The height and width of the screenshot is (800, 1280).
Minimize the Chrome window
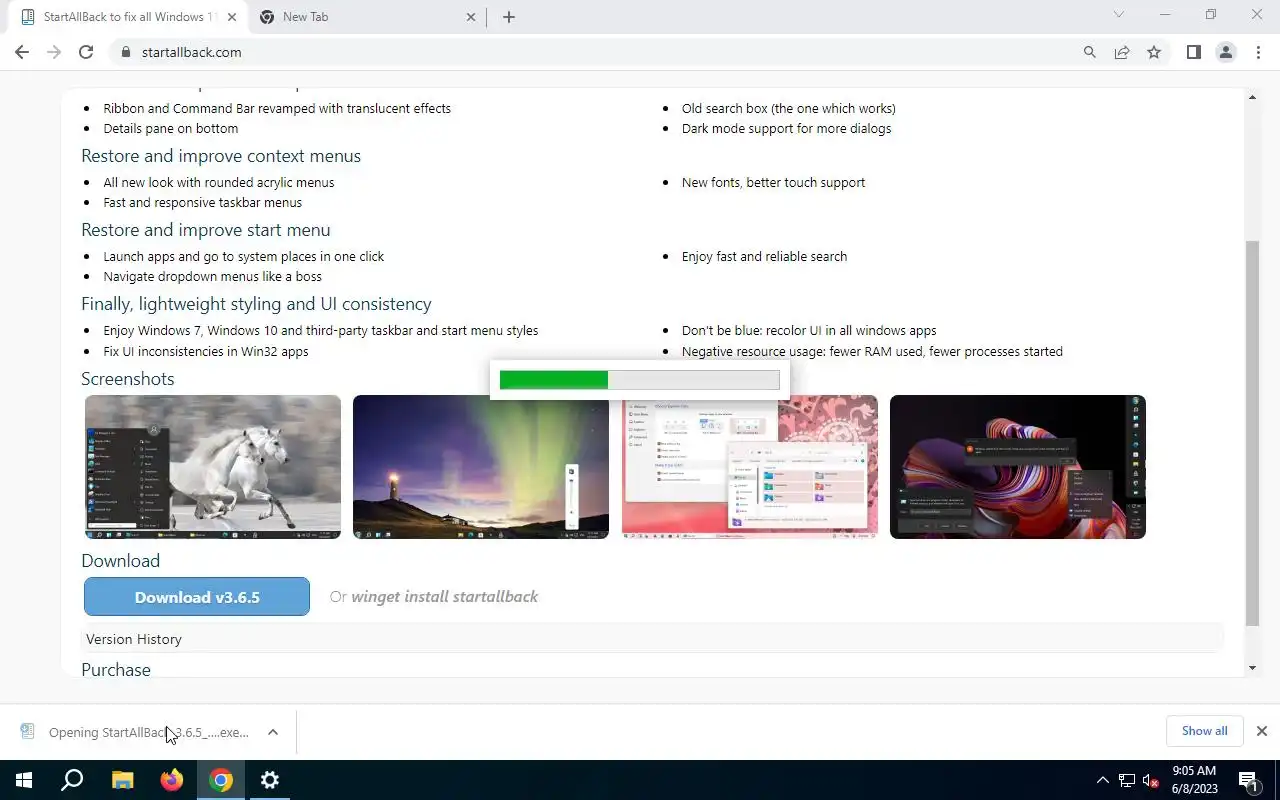click(1165, 15)
